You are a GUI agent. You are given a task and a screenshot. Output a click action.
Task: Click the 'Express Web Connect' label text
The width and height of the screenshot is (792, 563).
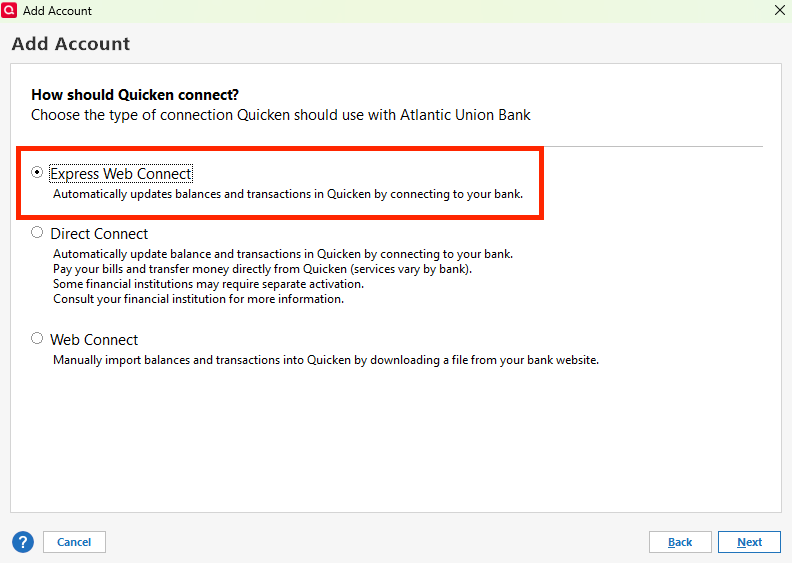point(121,174)
